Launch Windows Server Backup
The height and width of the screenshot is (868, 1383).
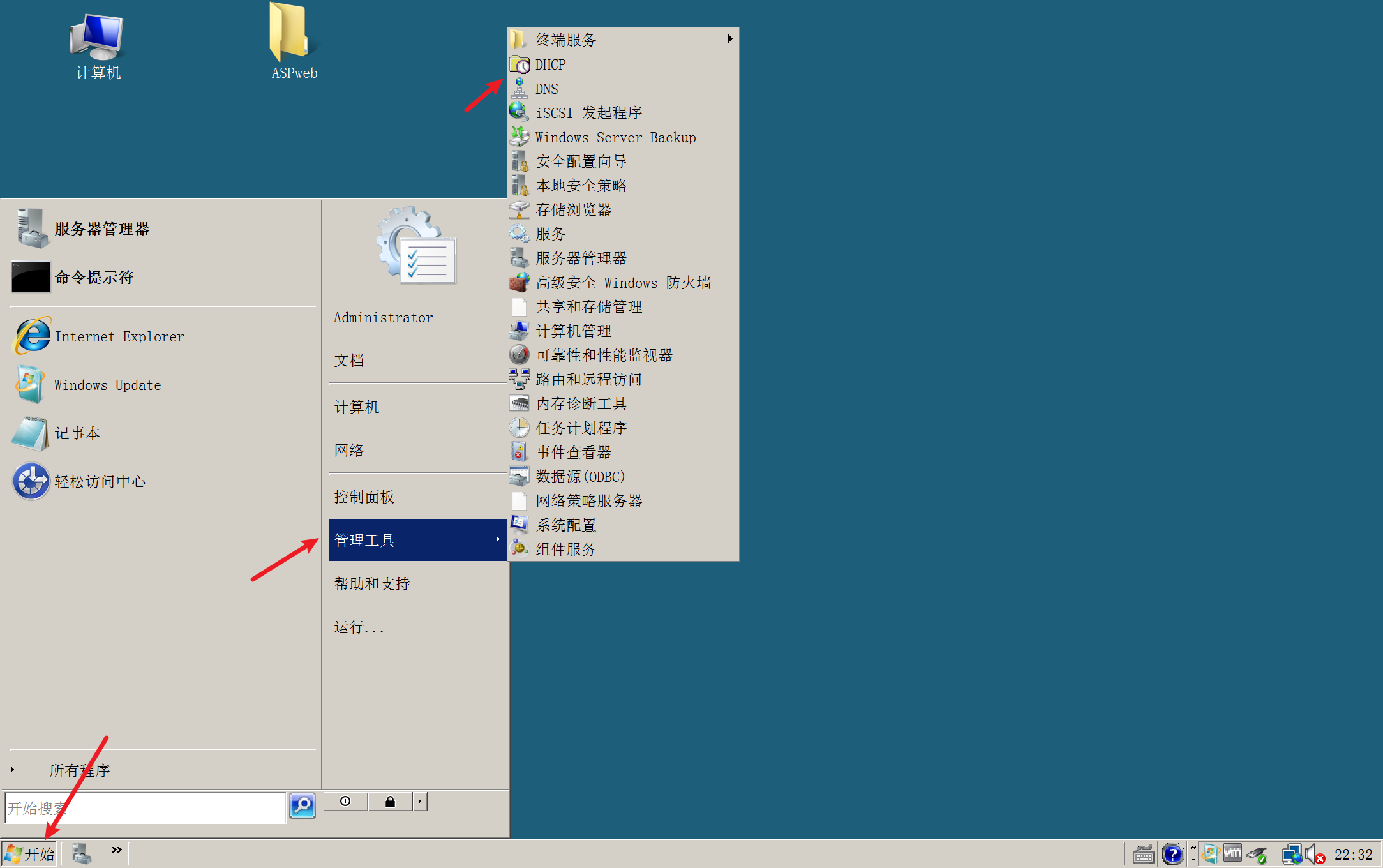click(x=615, y=137)
